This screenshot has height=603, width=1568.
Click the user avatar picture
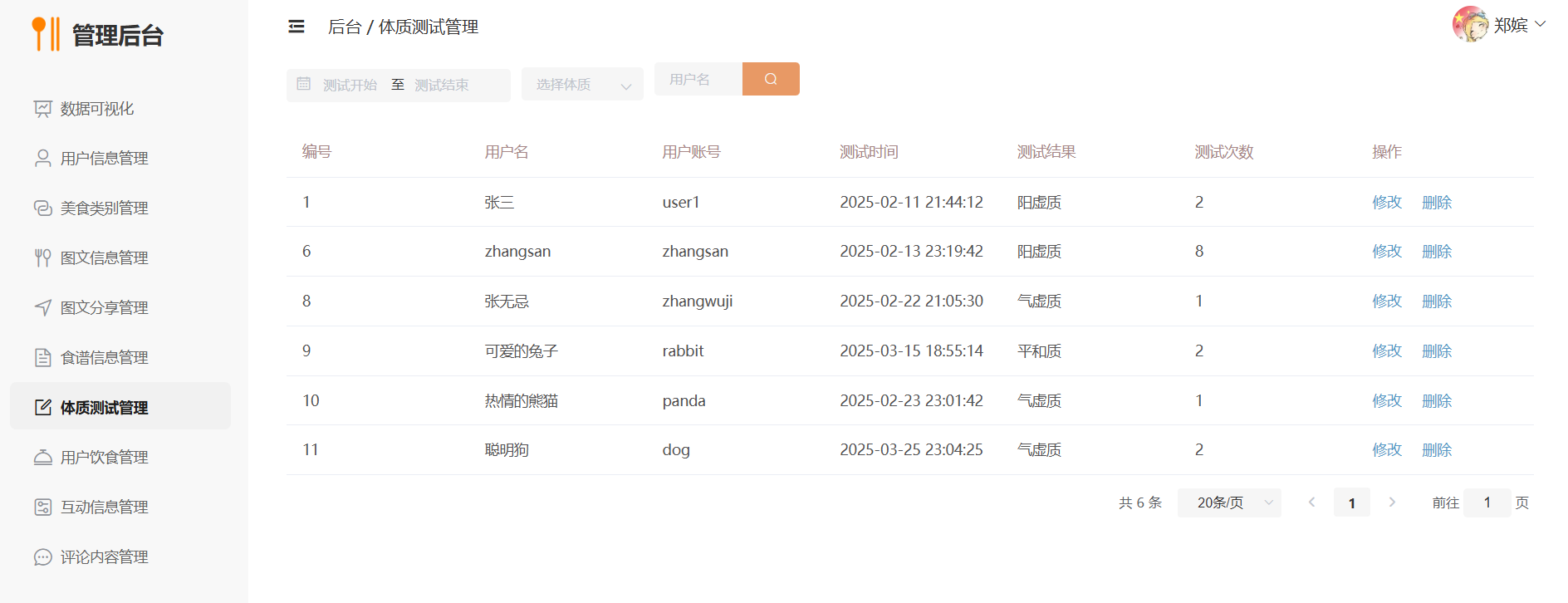1470,24
